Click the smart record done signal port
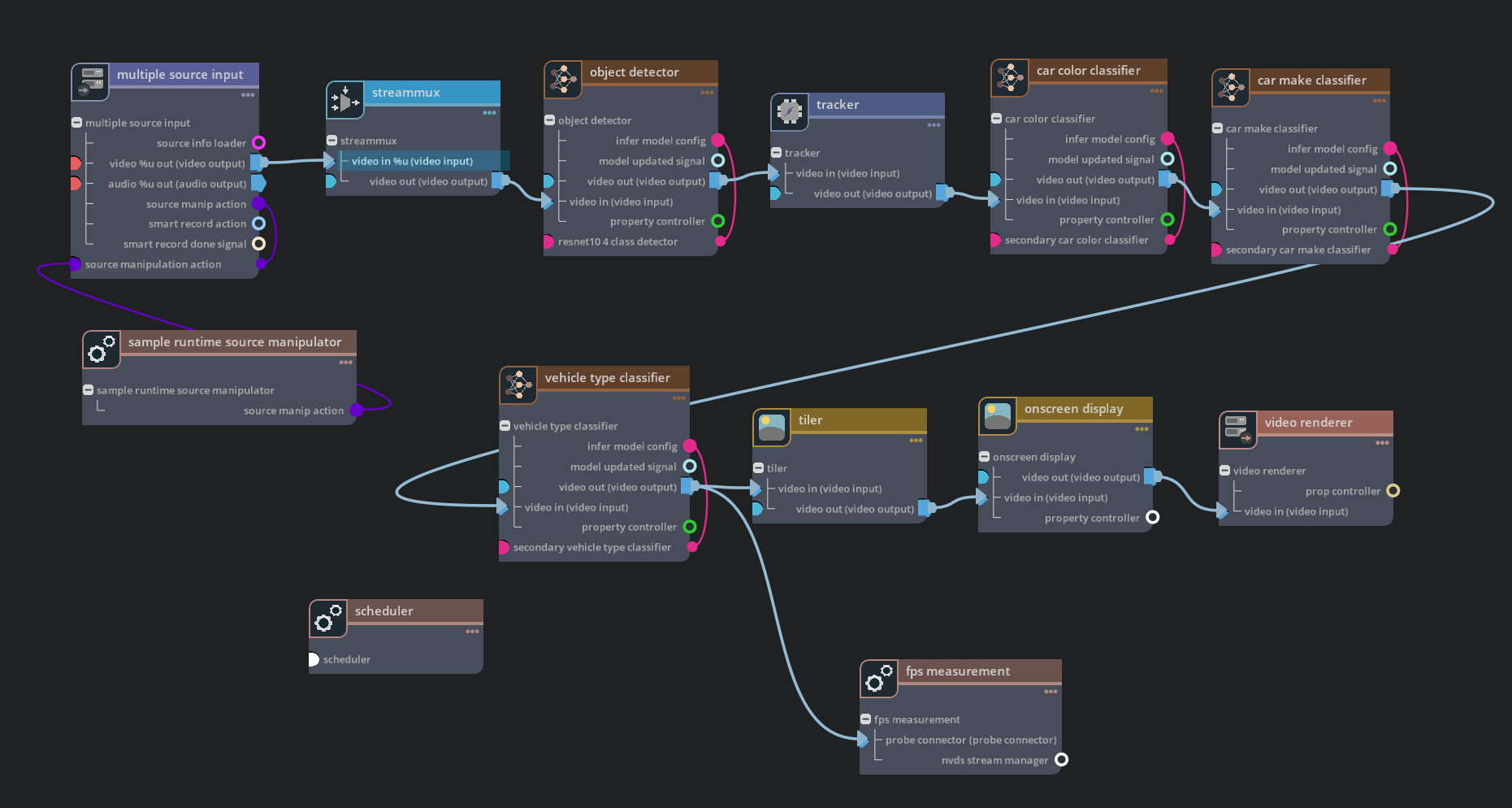 click(258, 244)
